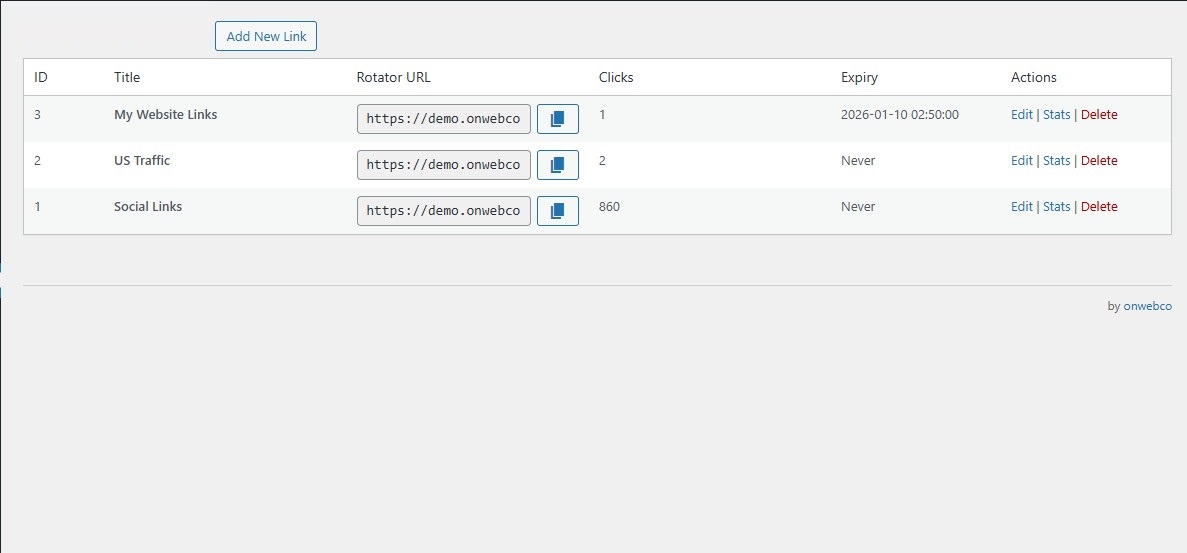
Task: Click the My Website Links title
Action: (165, 115)
